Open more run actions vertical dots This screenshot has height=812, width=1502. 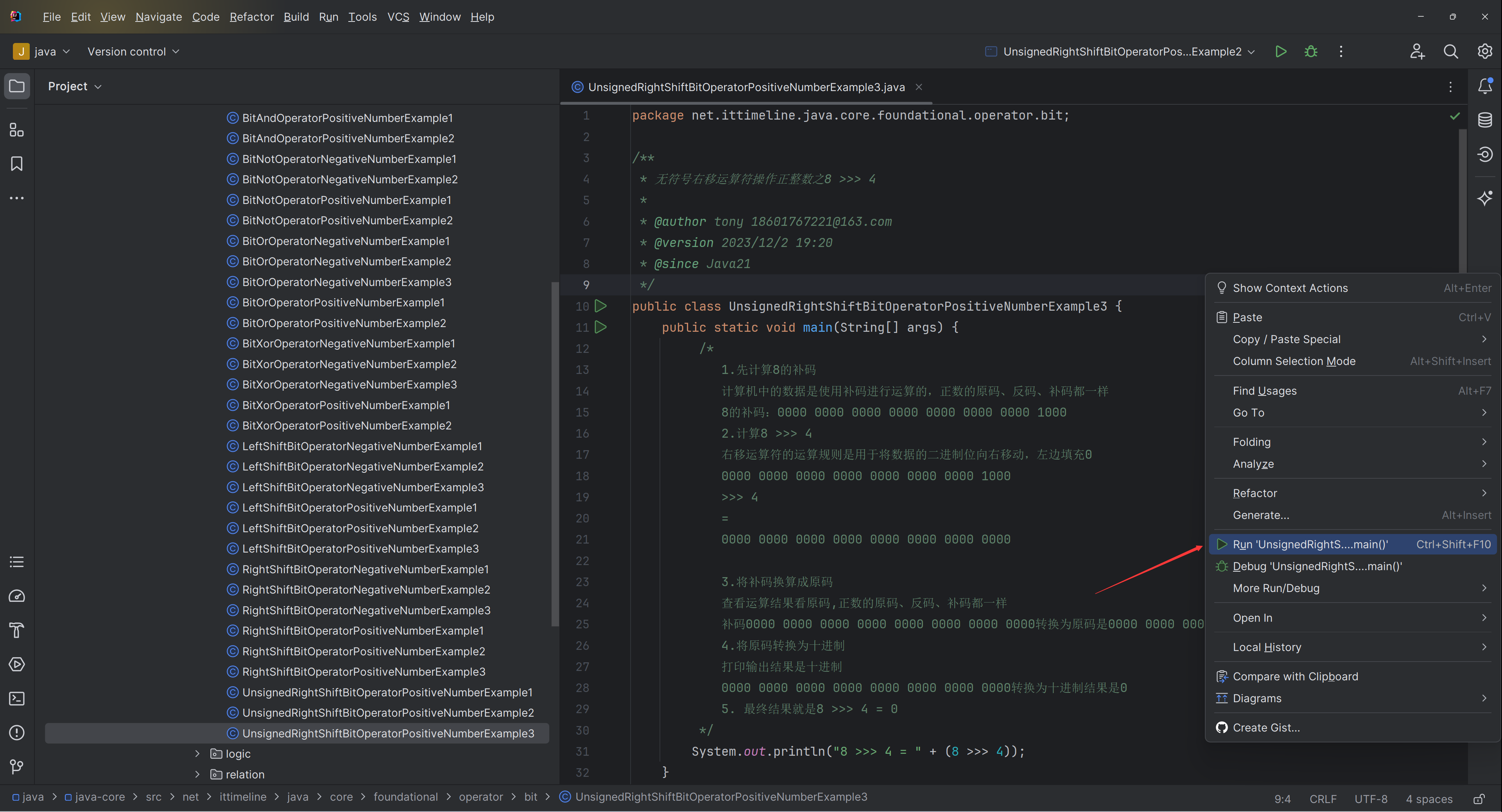pos(1341,51)
